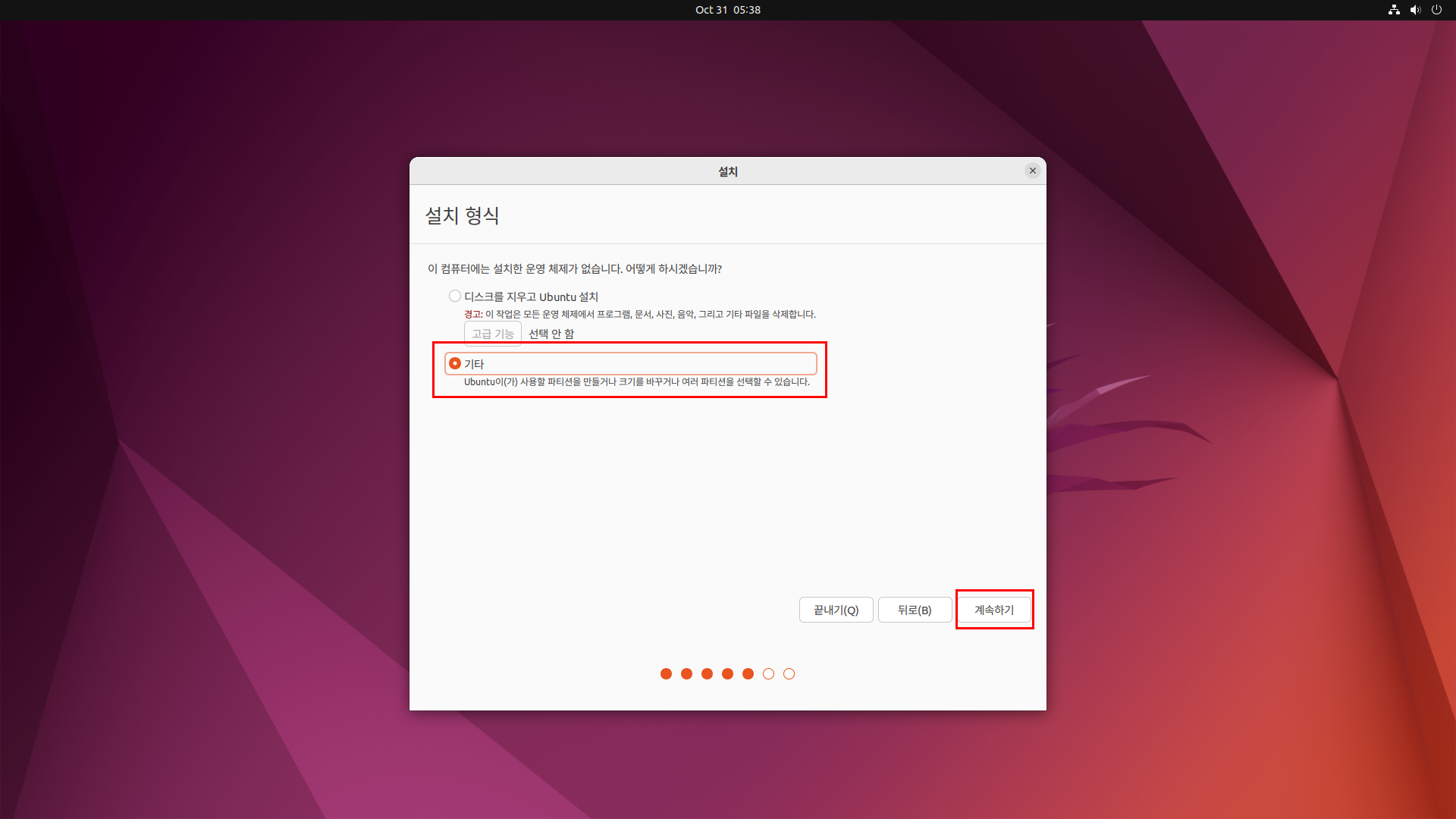This screenshot has width=1456, height=819.
Task: Click the network status icon in top bar
Action: (1394, 10)
